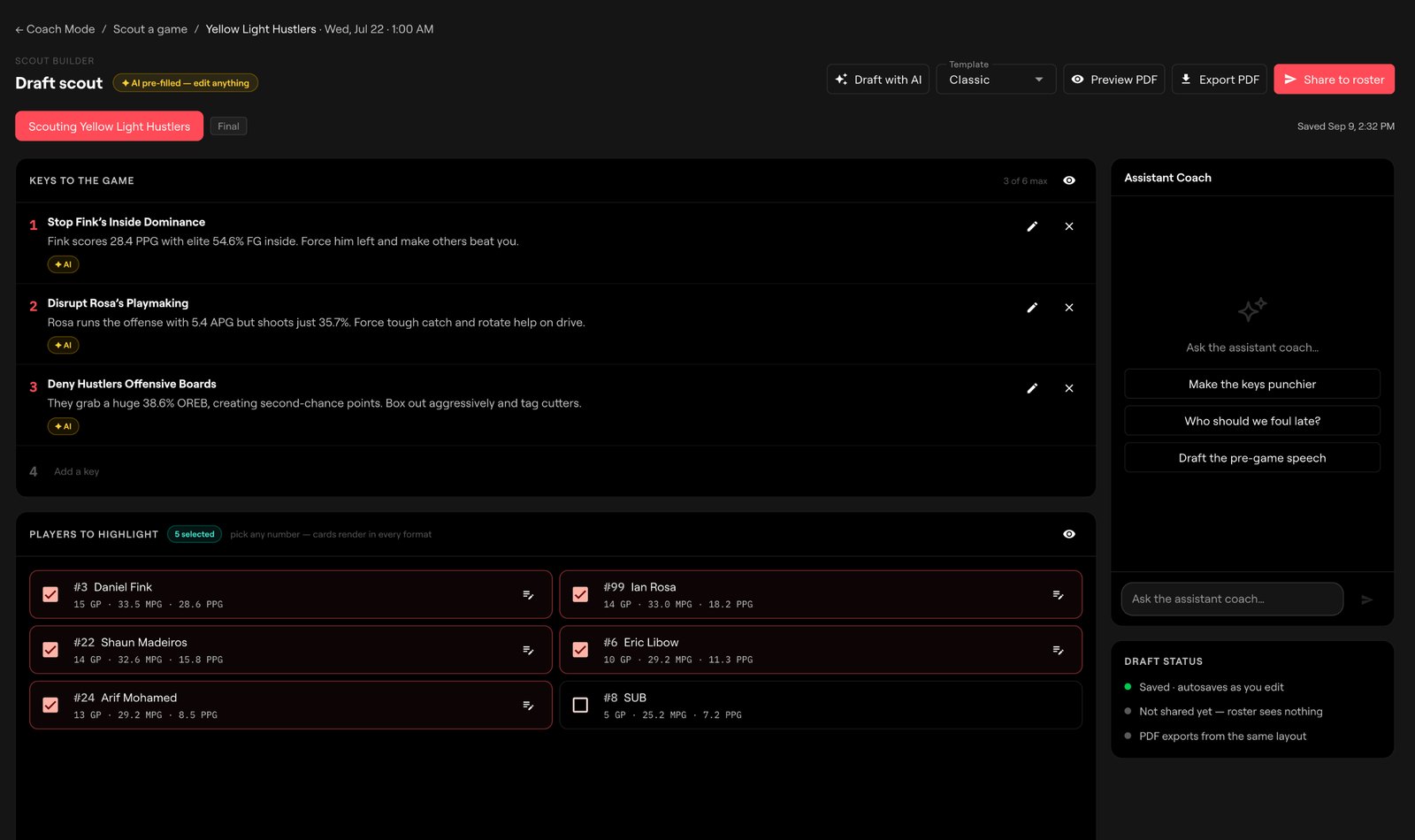Open Scout a game breadcrumb
Screen dimensions: 1415x840
(x=150, y=29)
